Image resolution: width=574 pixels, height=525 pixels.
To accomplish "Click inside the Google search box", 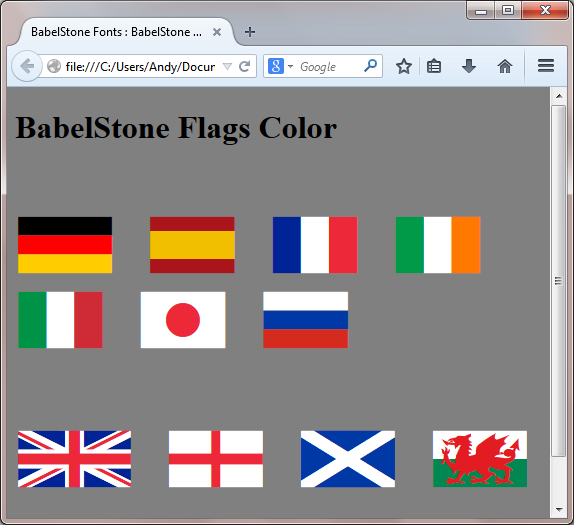I will click(x=329, y=66).
